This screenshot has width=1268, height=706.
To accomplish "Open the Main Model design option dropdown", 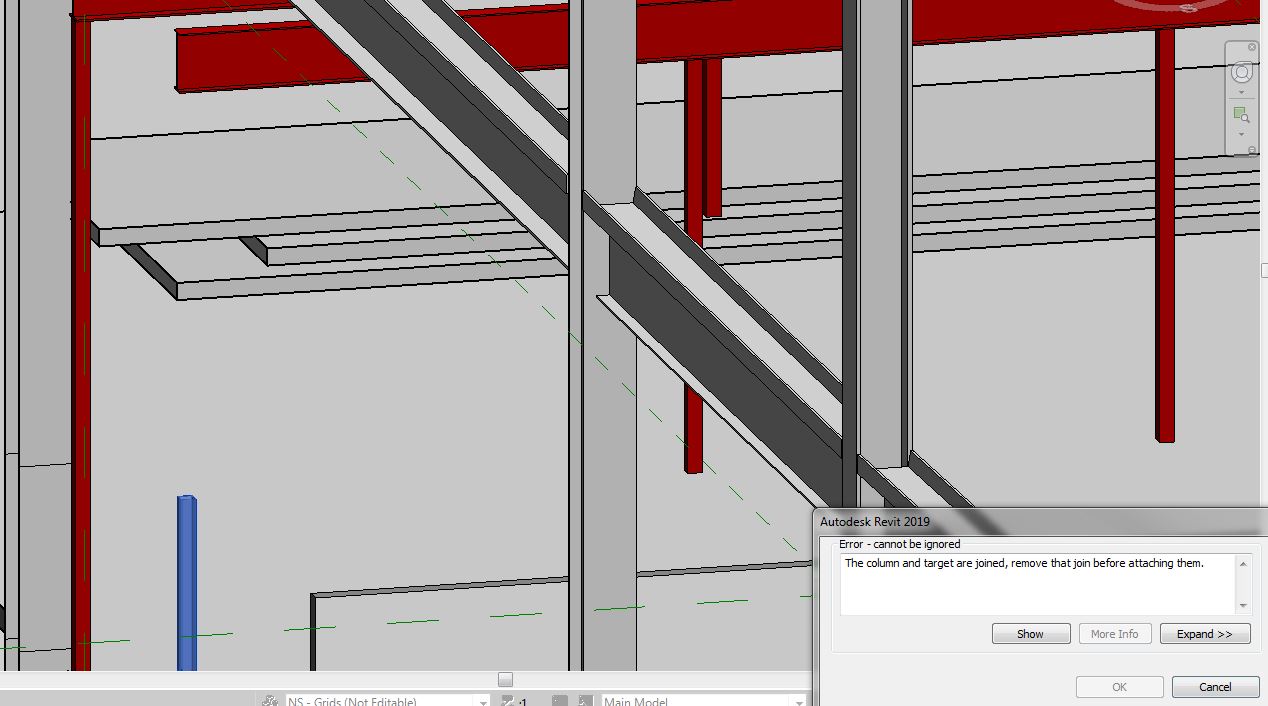I will 801,702.
